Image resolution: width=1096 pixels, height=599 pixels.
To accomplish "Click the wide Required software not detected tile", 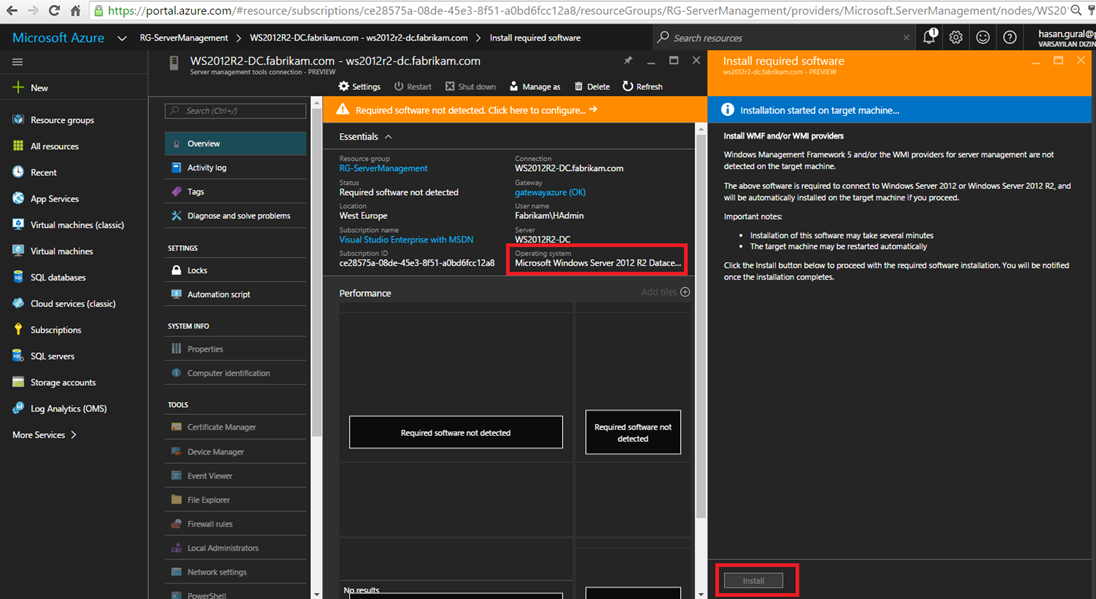I will click(456, 433).
